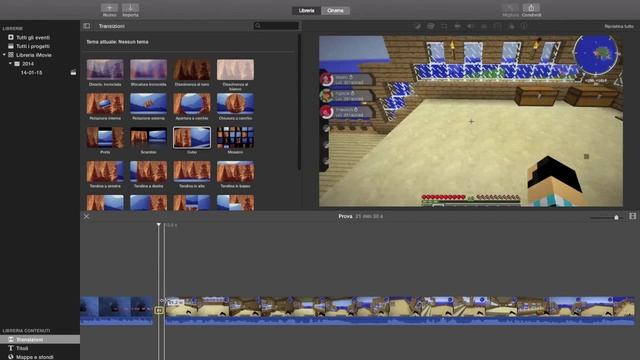Select the speed adjustment icon
This screenshot has height=360, width=640.
(498, 26)
